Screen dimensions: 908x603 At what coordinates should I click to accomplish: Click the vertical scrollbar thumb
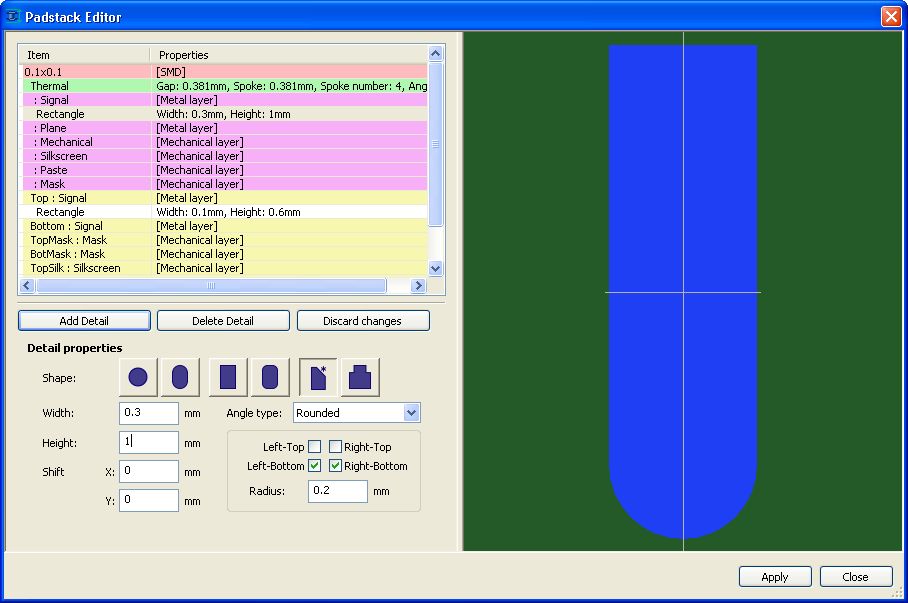[x=435, y=144]
